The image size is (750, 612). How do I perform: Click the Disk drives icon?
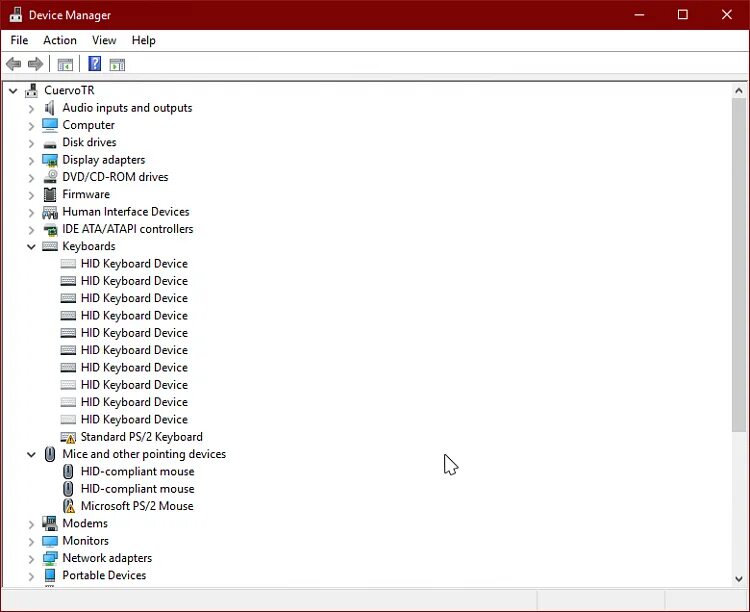coord(50,144)
